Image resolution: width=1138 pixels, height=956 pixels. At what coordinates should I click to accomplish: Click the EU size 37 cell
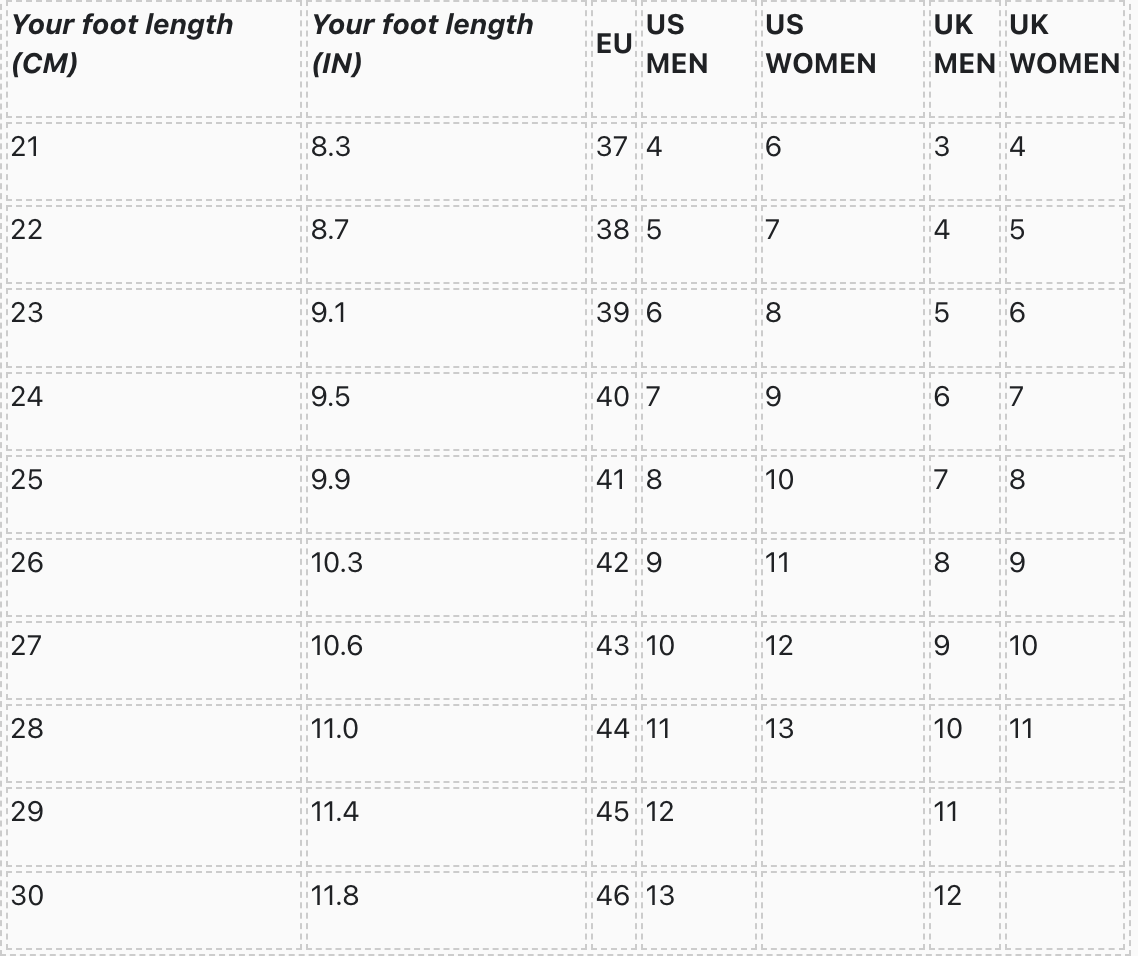click(x=612, y=147)
